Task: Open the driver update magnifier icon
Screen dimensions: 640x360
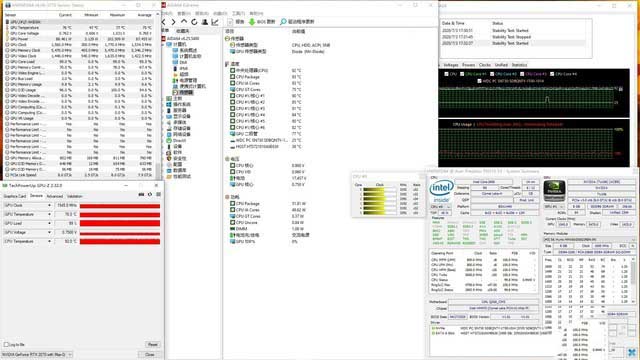Action: click(283, 22)
